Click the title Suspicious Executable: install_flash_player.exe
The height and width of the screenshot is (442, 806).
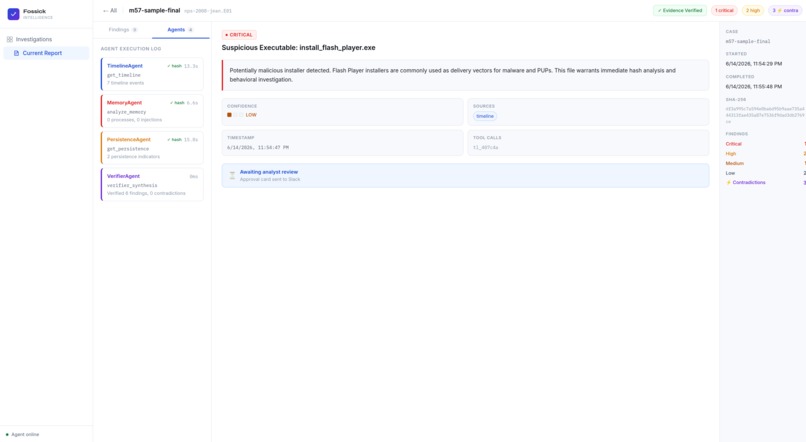tap(299, 47)
